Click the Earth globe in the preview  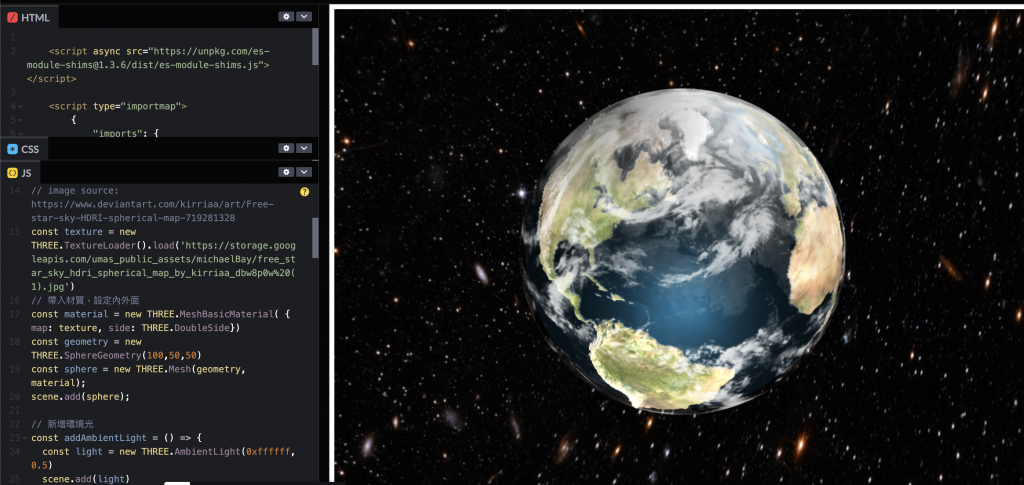point(682,251)
